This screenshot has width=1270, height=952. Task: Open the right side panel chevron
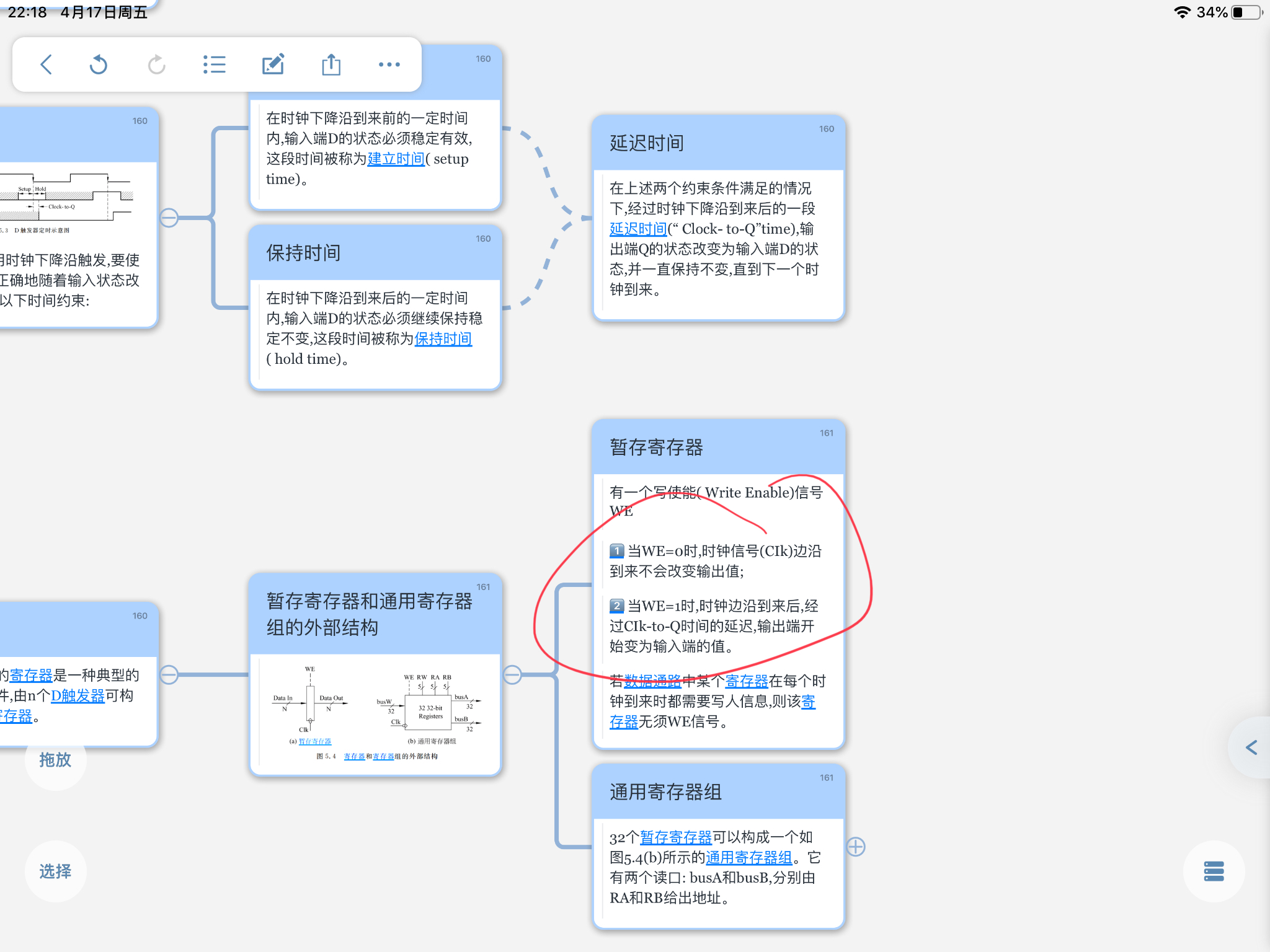1251,747
